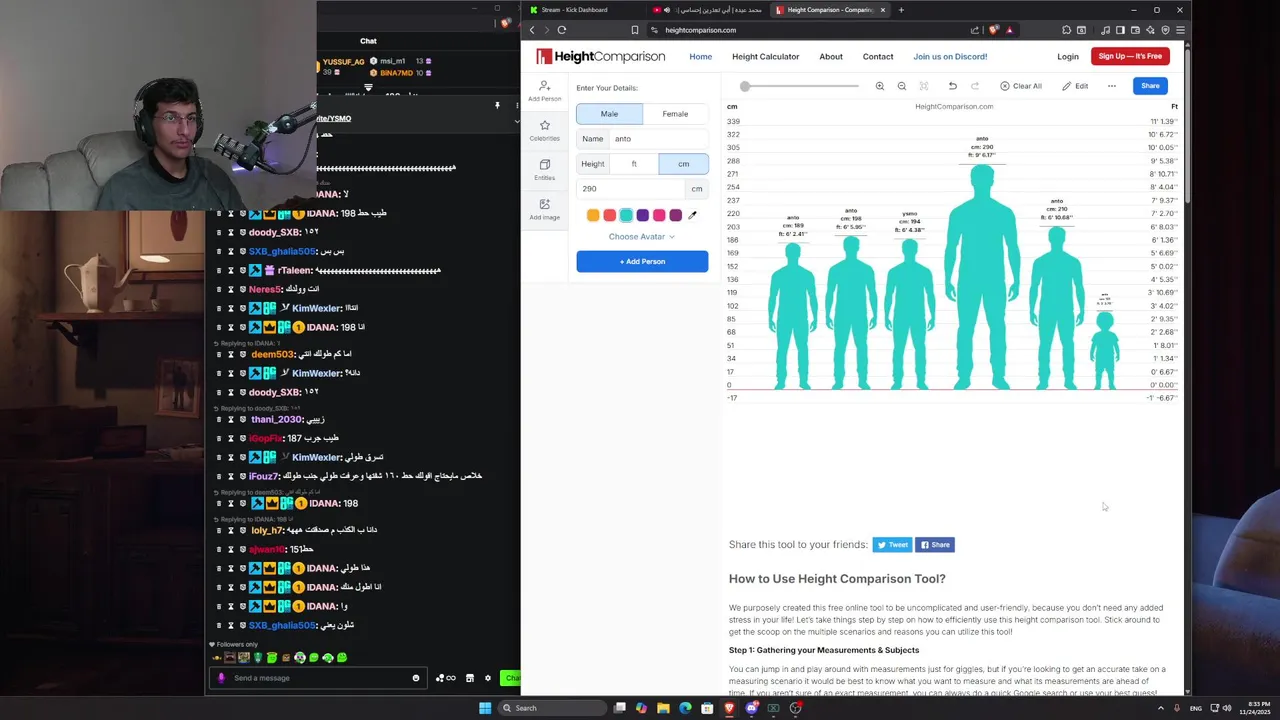Click the Windows taskbar Search box
The height and width of the screenshot is (720, 1280).
pyautogui.click(x=554, y=708)
